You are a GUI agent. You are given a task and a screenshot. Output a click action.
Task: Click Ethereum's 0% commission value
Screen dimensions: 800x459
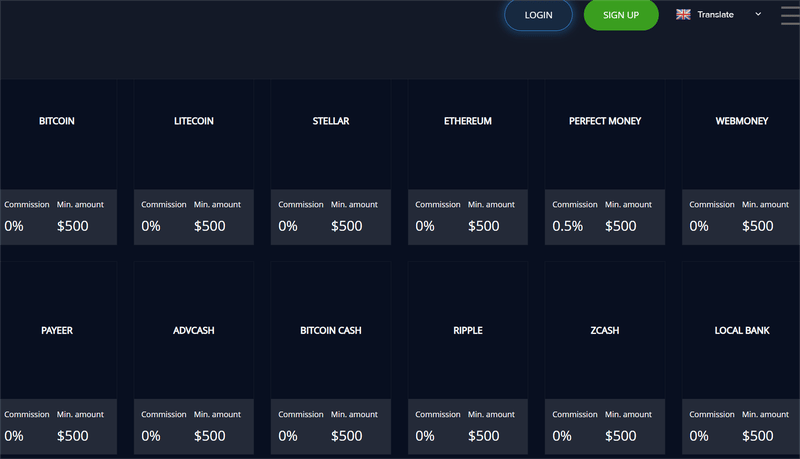(x=424, y=226)
